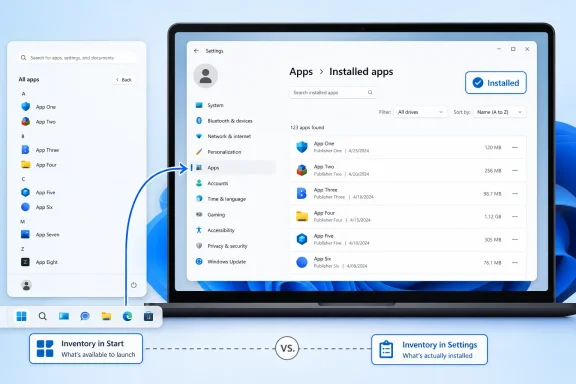
Task: Open more options for App One row
Action: coord(515,147)
